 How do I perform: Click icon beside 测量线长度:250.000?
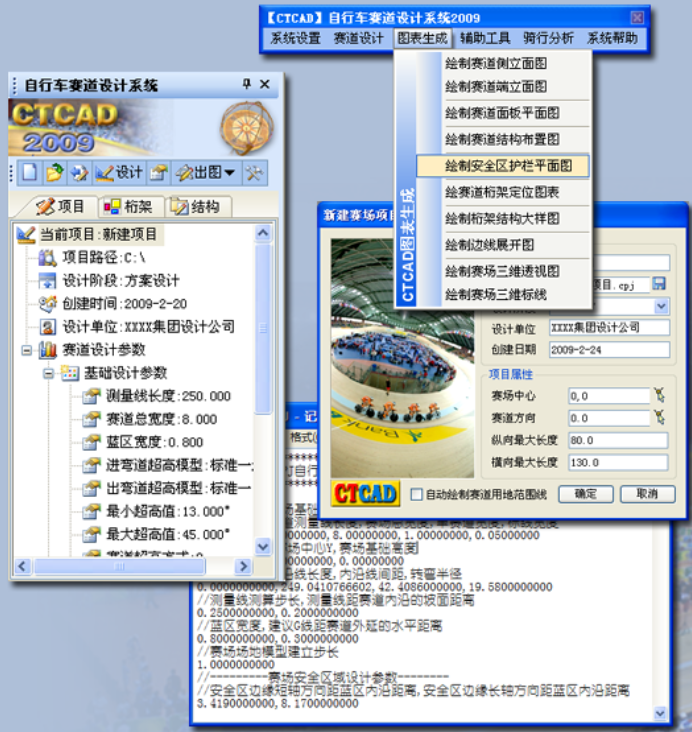click(92, 396)
